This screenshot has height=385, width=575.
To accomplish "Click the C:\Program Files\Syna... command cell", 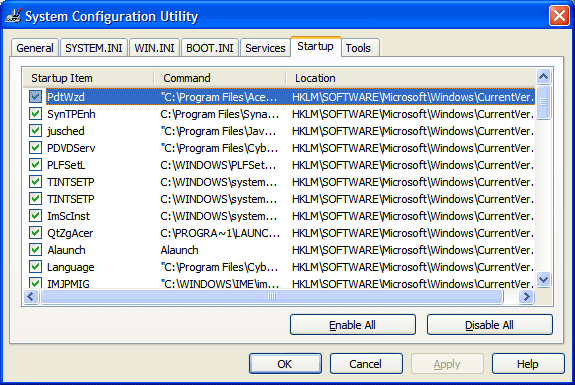I will [220, 114].
